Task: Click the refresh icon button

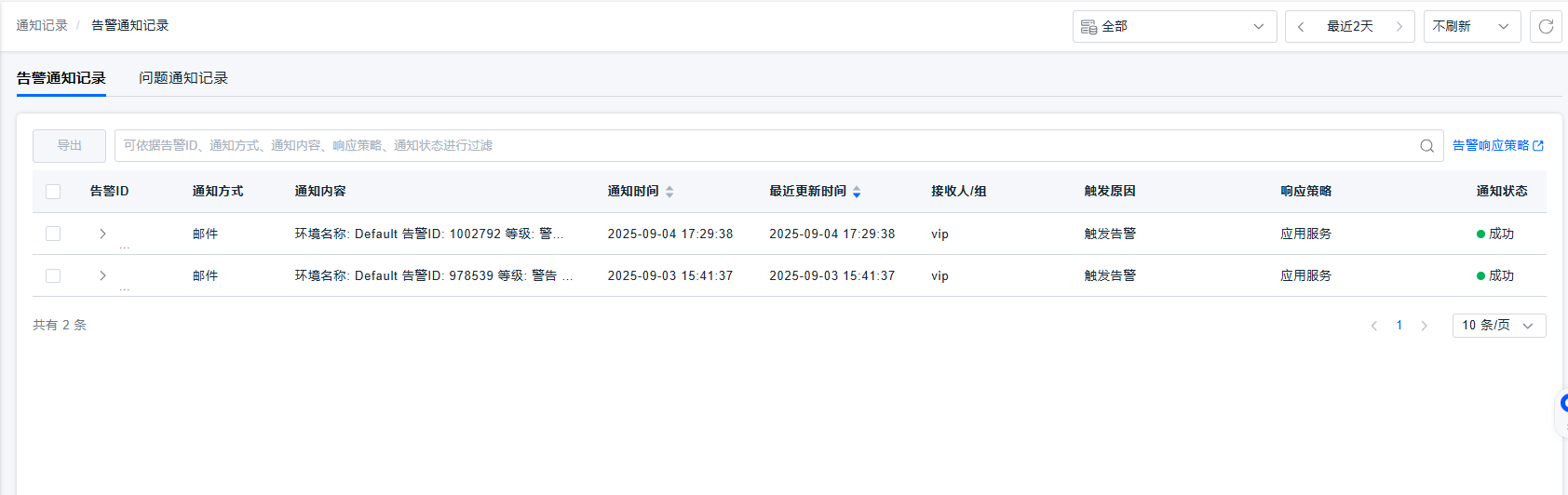Action: coord(1546,27)
